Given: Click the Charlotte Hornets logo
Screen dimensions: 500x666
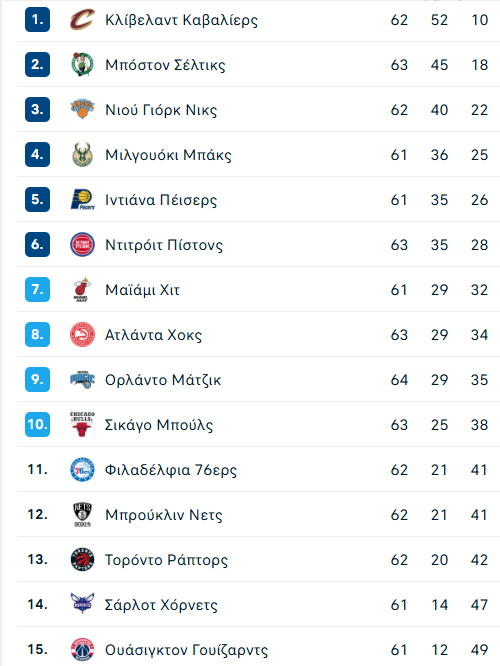Looking at the screenshot, I should tap(82, 604).
